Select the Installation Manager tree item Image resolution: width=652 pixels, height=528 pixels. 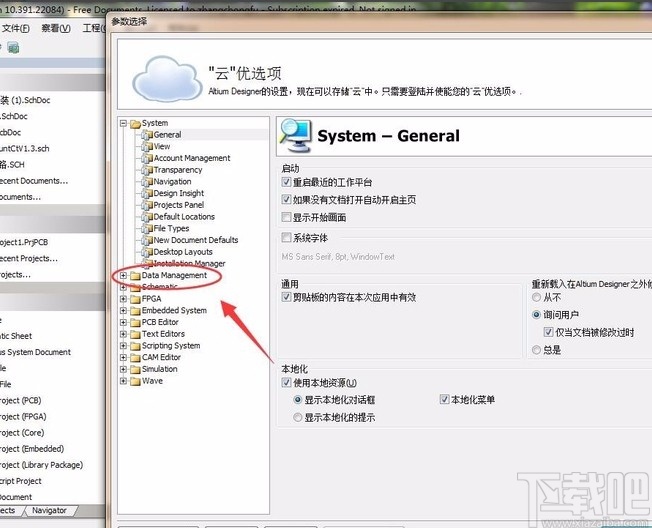pos(189,264)
